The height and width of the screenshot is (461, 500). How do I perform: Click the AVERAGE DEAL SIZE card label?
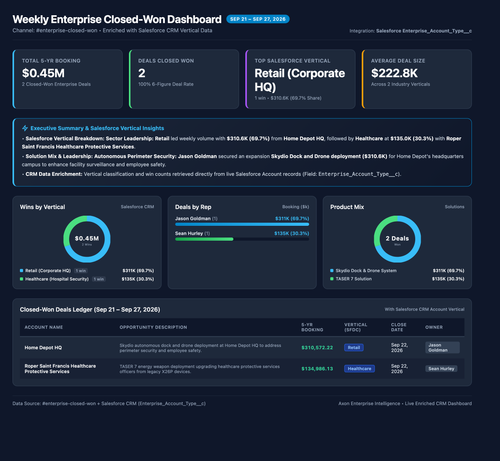coord(398,61)
